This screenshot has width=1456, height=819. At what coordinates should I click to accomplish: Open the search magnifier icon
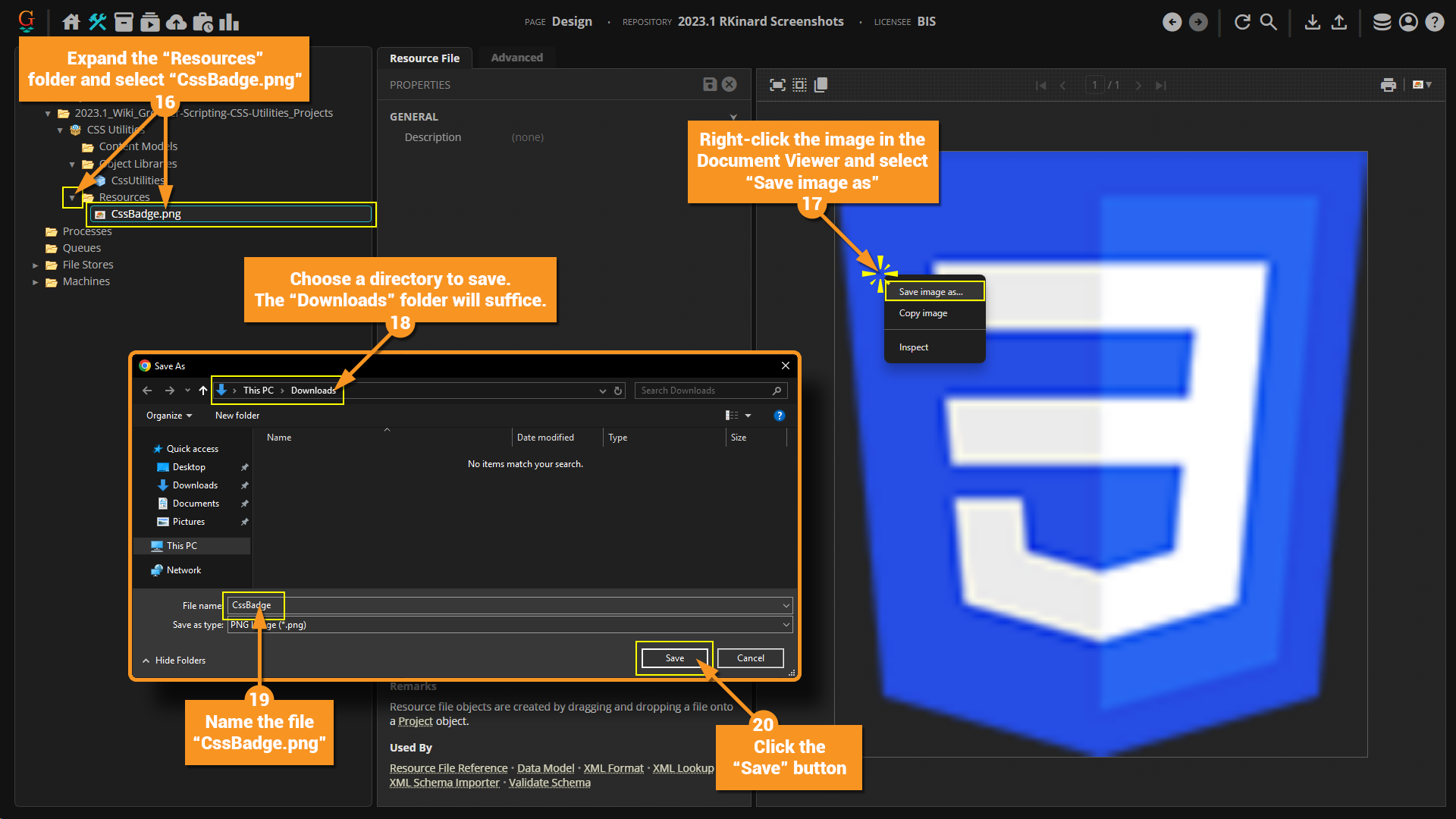(1269, 22)
